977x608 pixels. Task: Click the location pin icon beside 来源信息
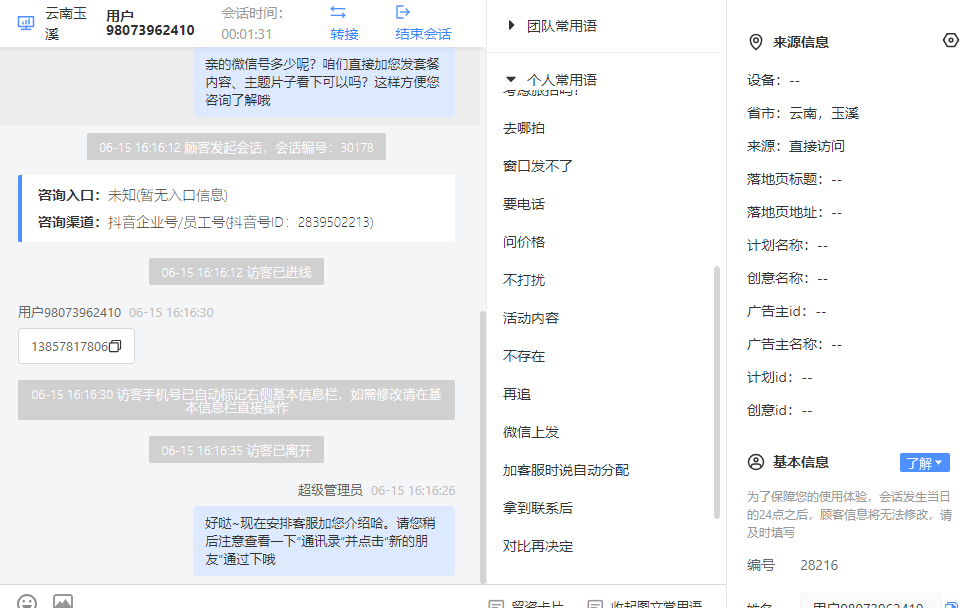tap(755, 42)
